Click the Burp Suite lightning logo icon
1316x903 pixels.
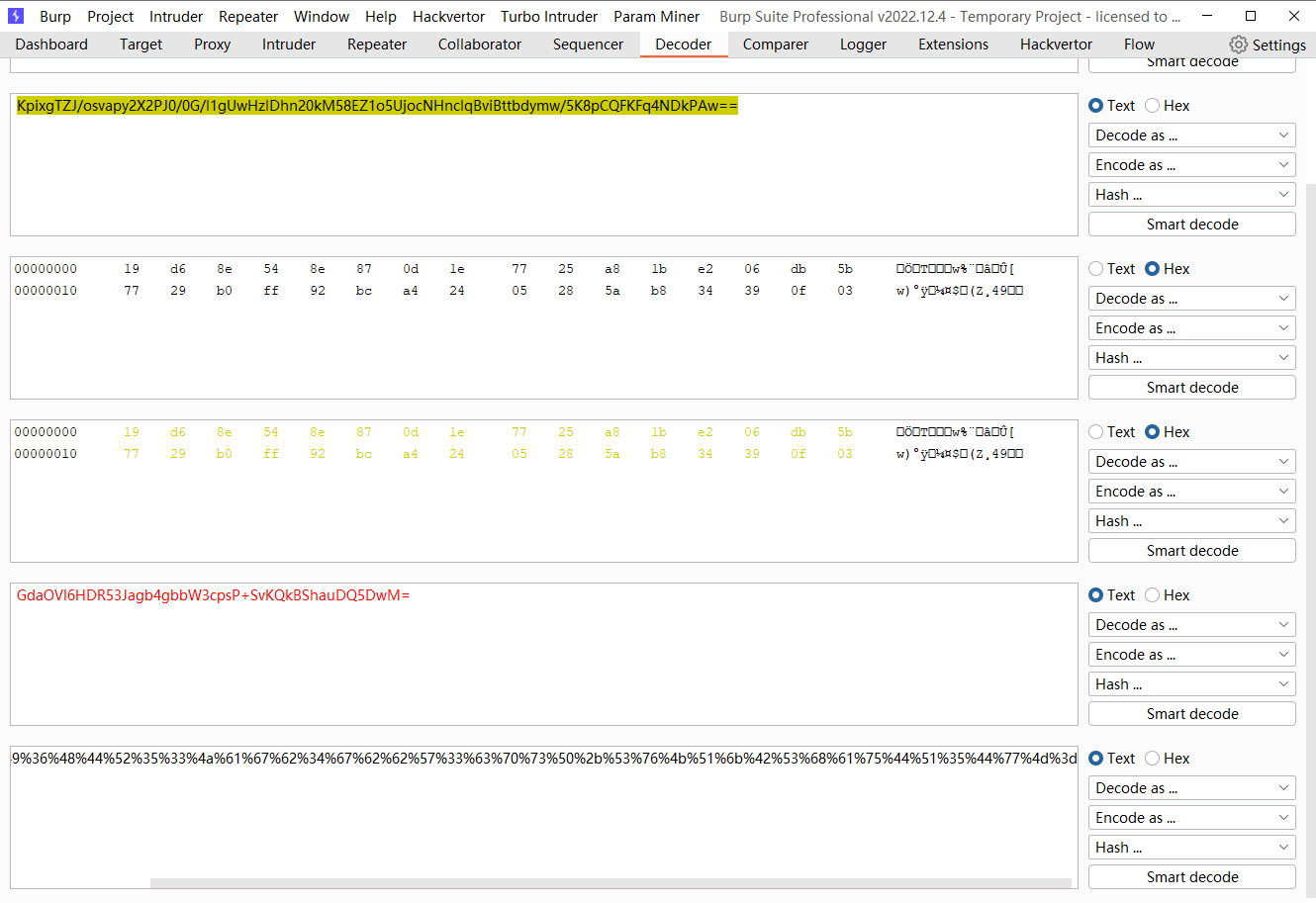point(16,16)
